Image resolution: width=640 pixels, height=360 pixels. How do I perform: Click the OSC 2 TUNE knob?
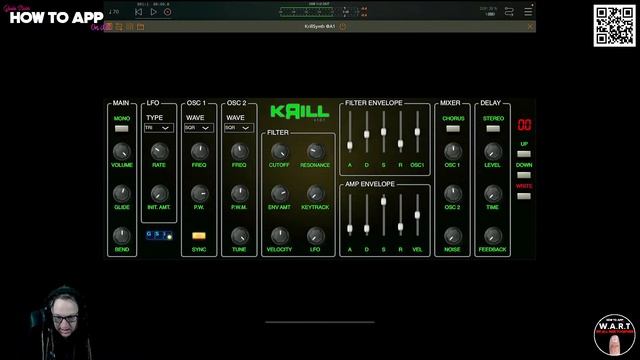[x=239, y=236]
